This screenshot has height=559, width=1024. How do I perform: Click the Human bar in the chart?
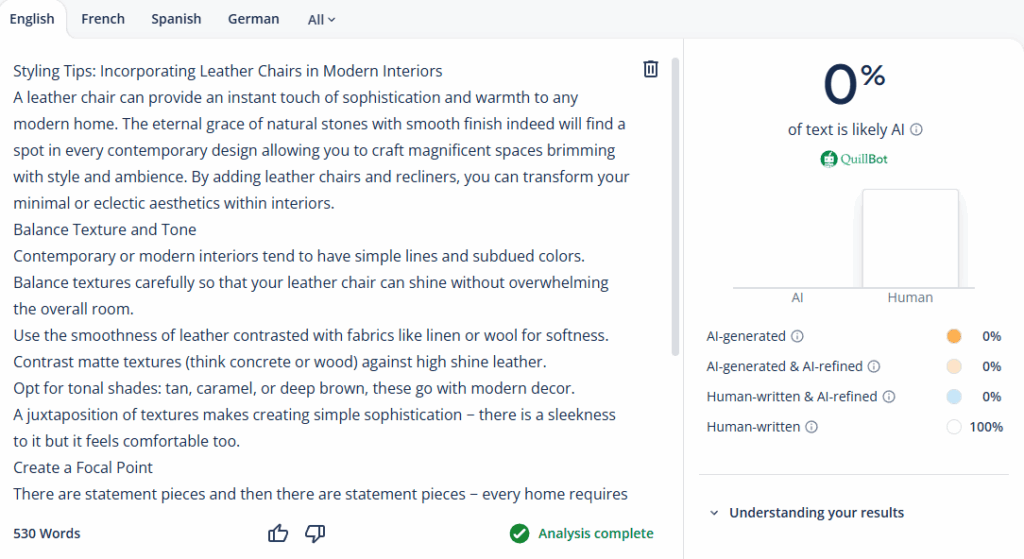pyautogui.click(x=910, y=239)
